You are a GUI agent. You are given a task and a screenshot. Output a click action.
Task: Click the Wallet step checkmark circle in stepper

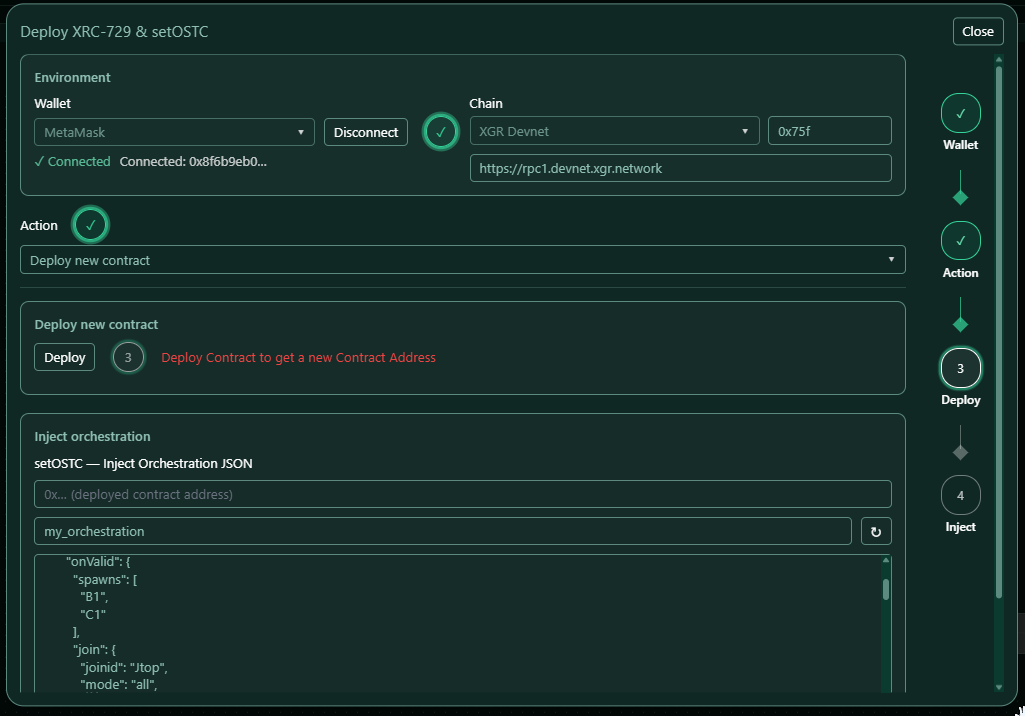pyautogui.click(x=960, y=113)
